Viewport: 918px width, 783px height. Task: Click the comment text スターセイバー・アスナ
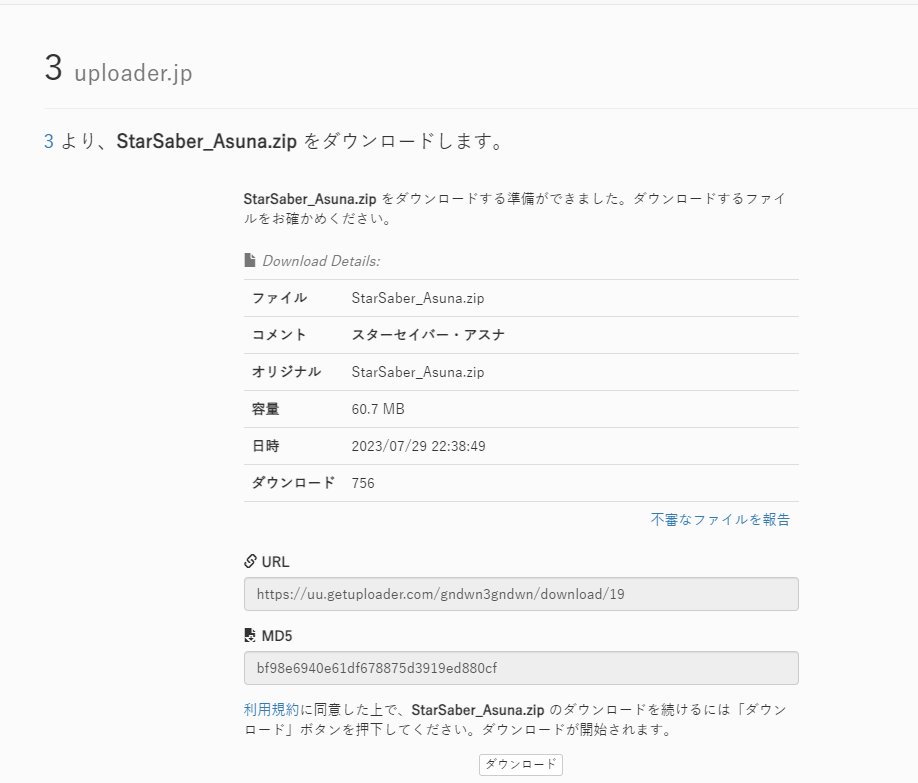428,335
